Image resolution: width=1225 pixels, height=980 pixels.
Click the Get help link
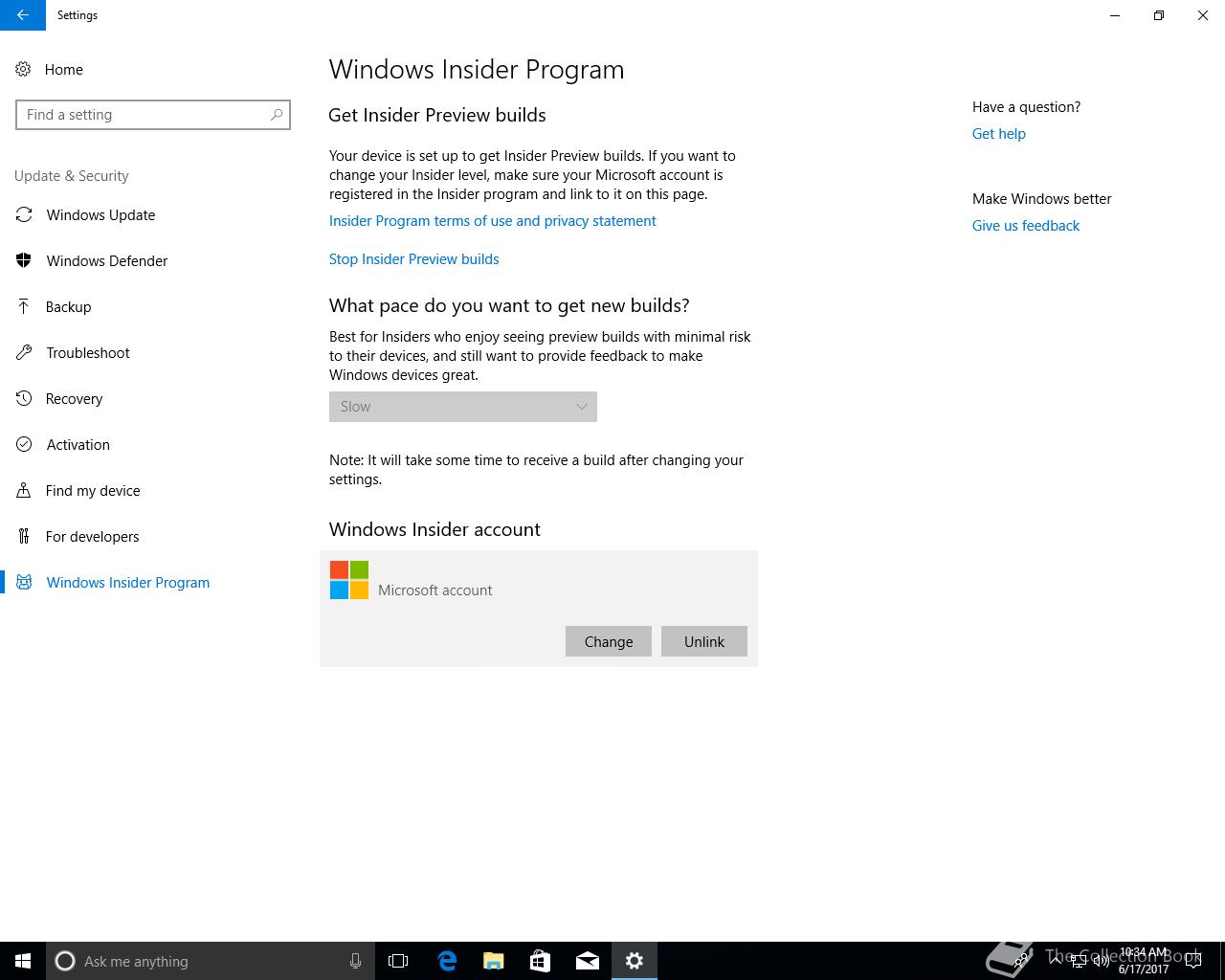point(999,134)
